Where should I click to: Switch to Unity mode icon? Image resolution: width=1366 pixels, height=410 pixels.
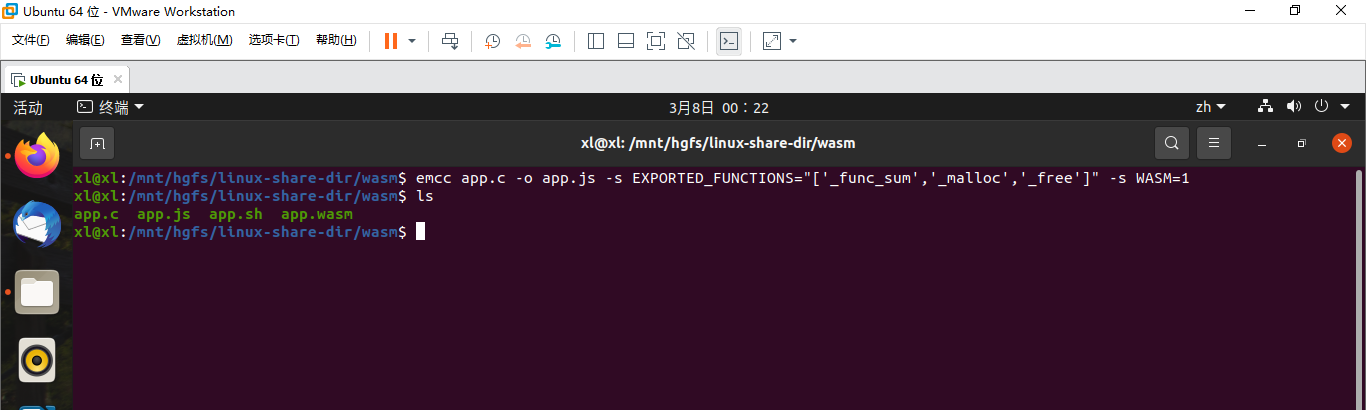[x=686, y=41]
